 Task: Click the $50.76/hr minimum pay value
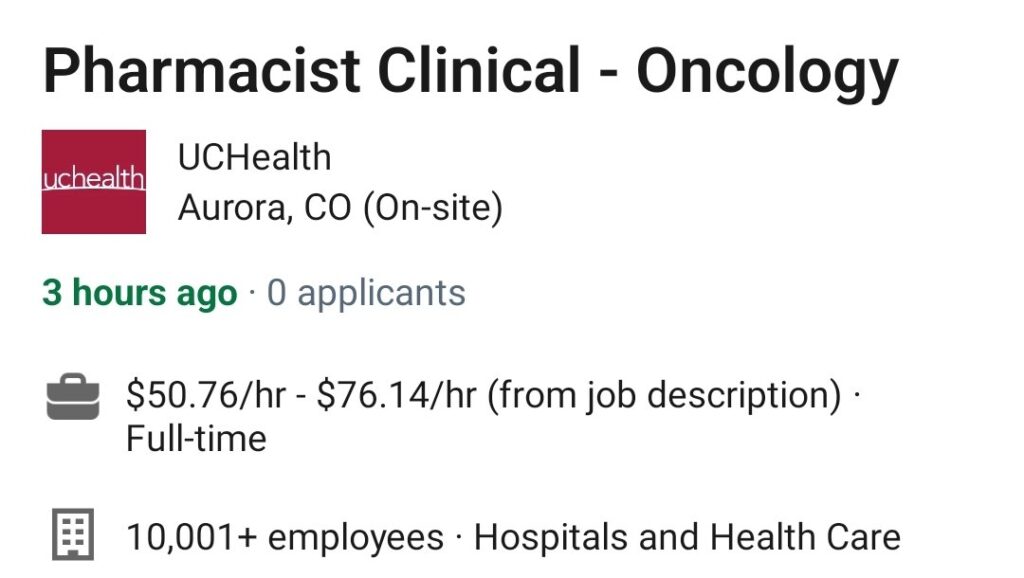click(206, 395)
